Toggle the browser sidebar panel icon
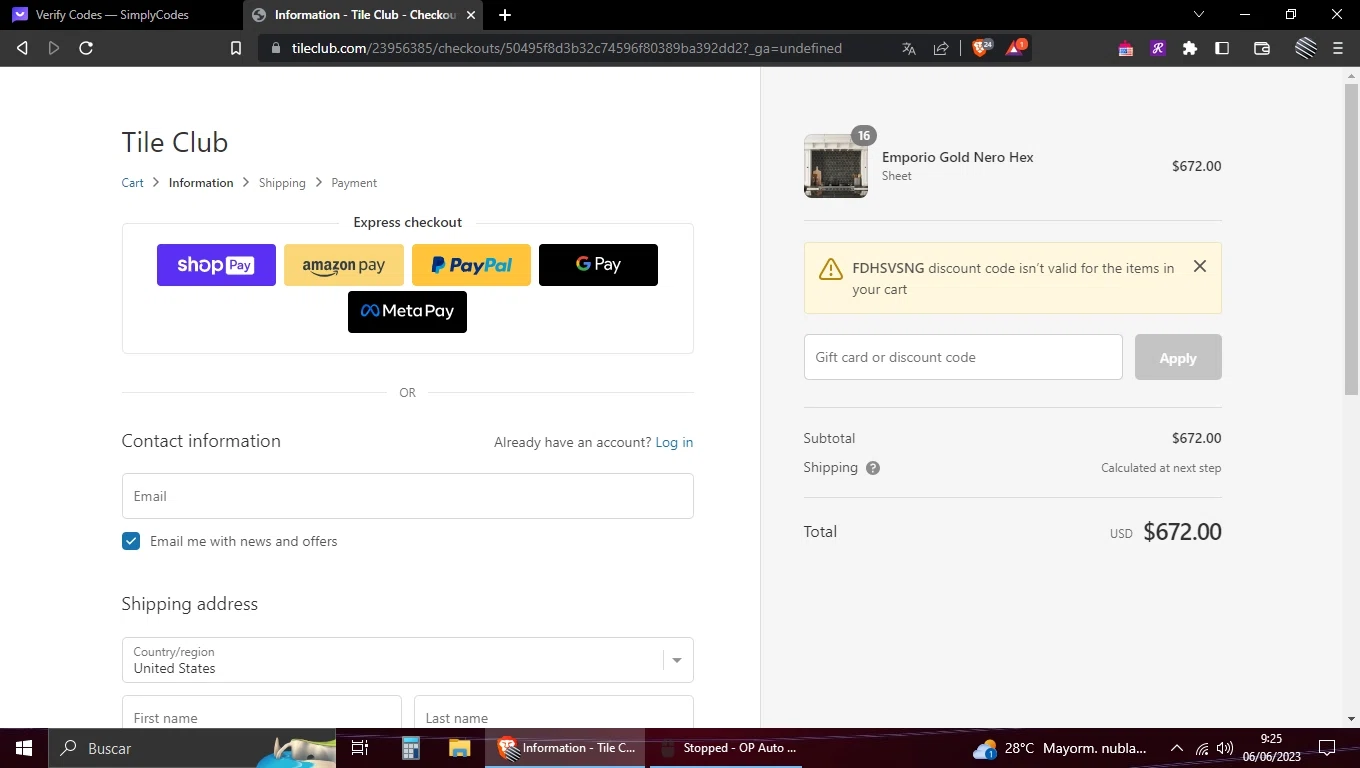1360x768 pixels. click(x=1222, y=48)
